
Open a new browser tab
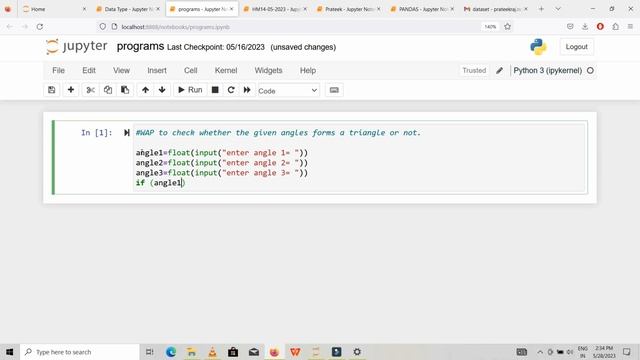(x=541, y=9)
